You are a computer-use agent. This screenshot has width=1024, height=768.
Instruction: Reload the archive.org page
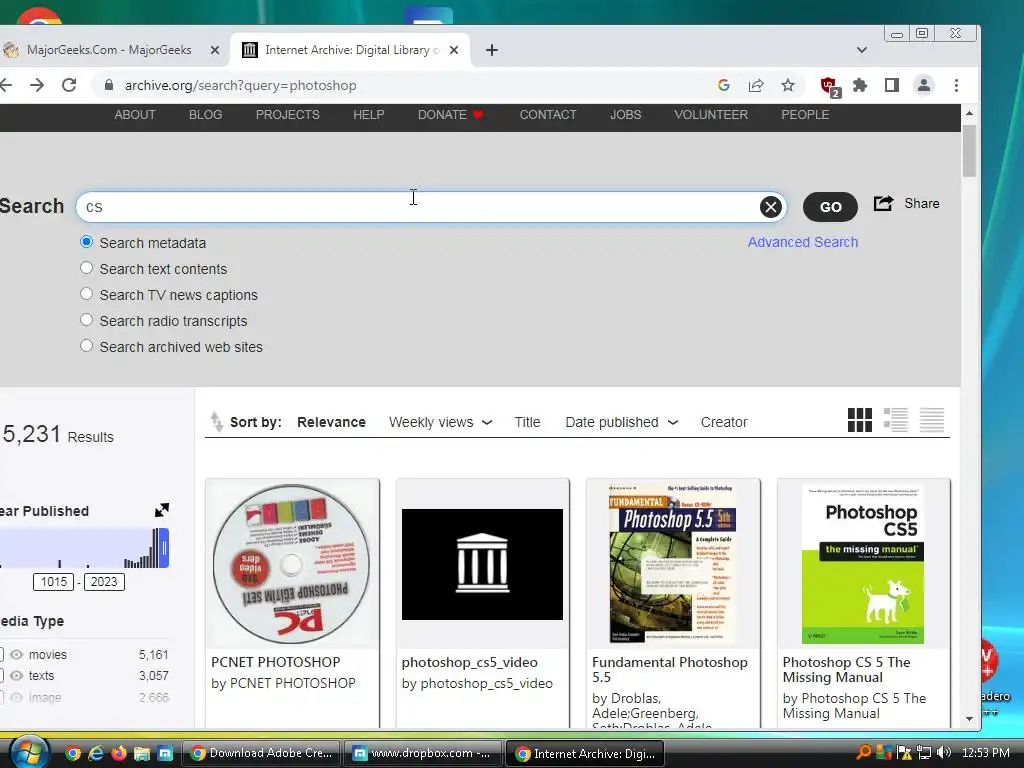point(69,85)
